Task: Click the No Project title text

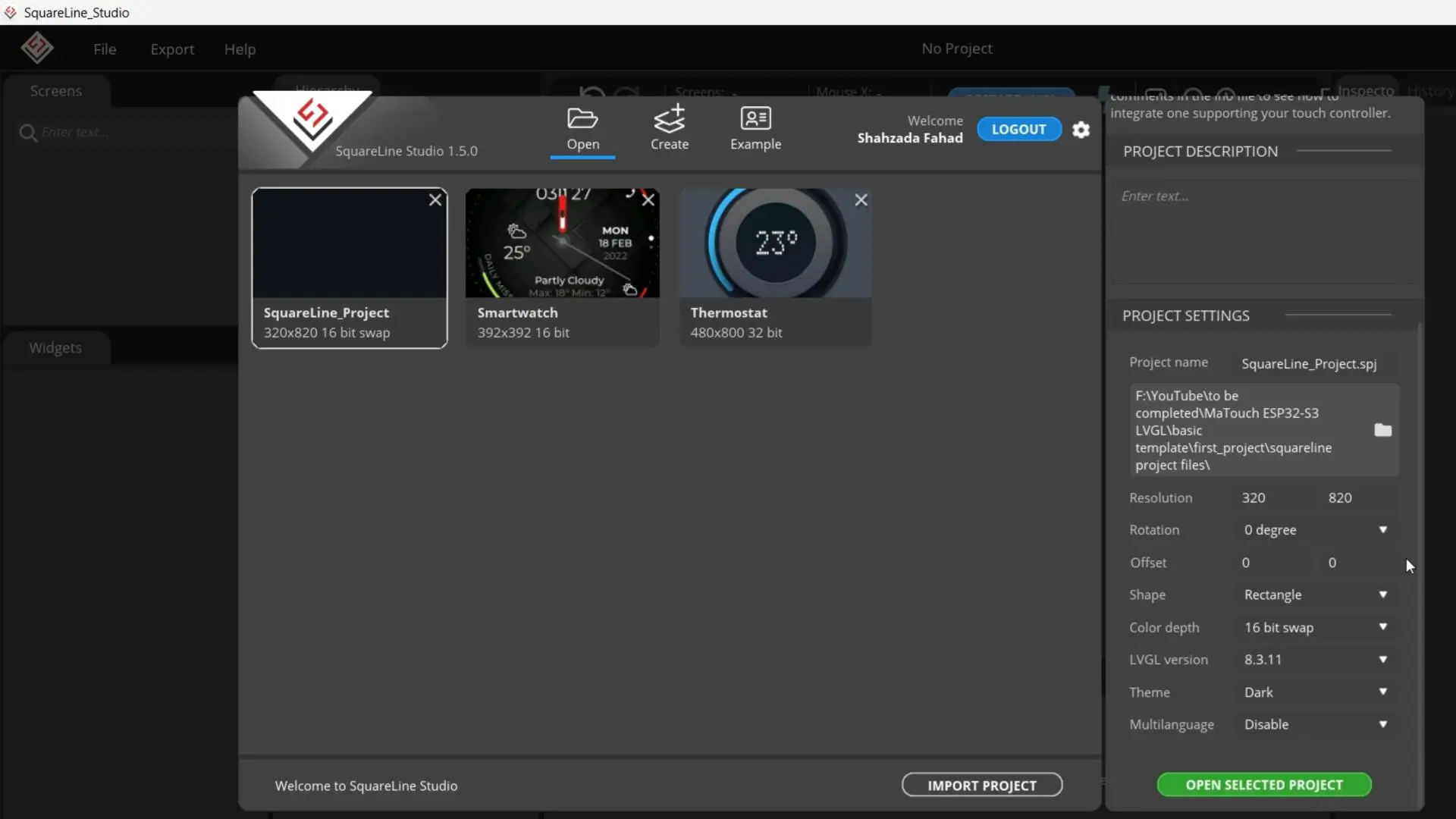Action: click(957, 49)
